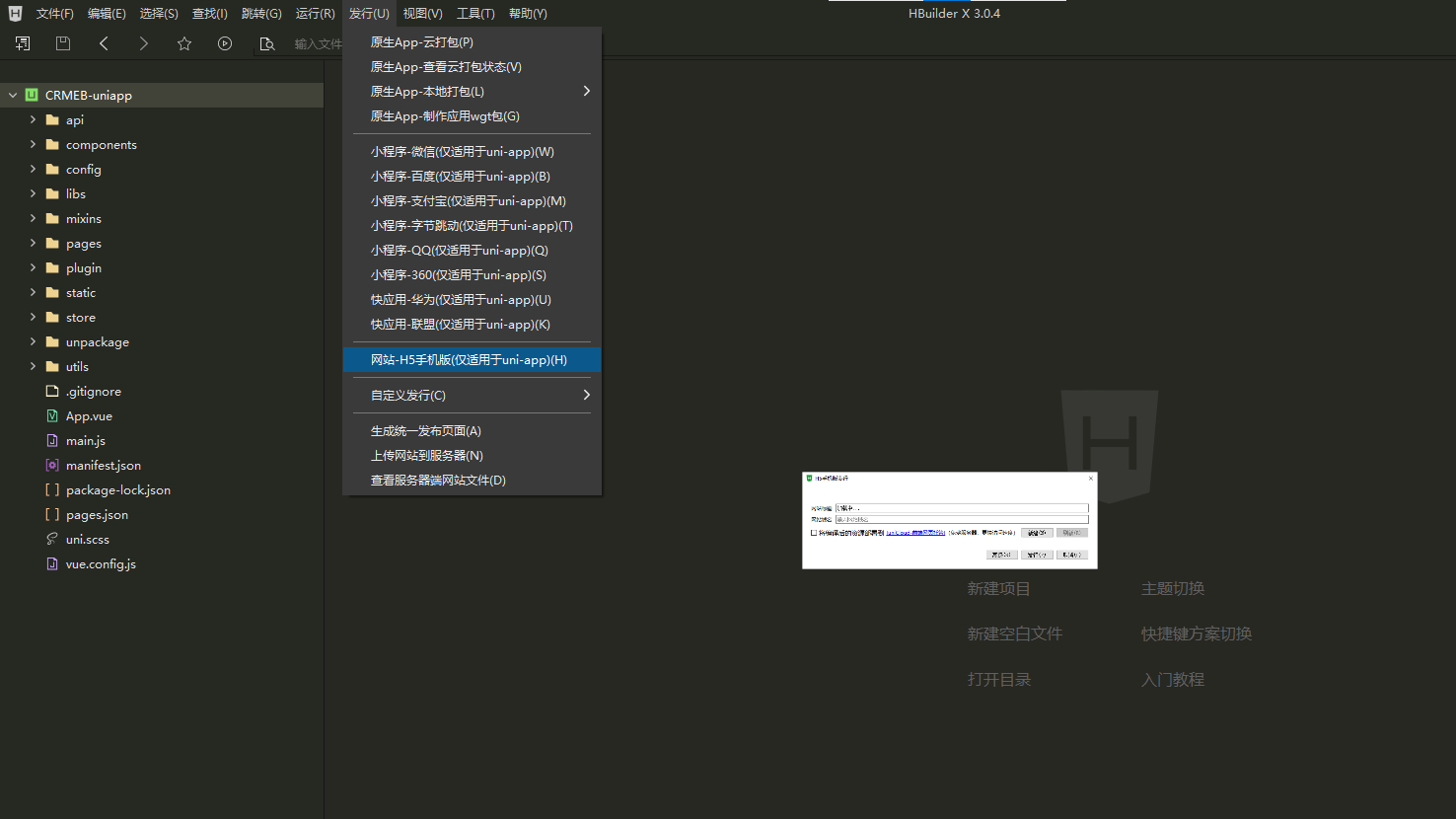Viewport: 1456px width, 819px height.
Task: Click the unpackage folder icon
Action: pos(52,341)
